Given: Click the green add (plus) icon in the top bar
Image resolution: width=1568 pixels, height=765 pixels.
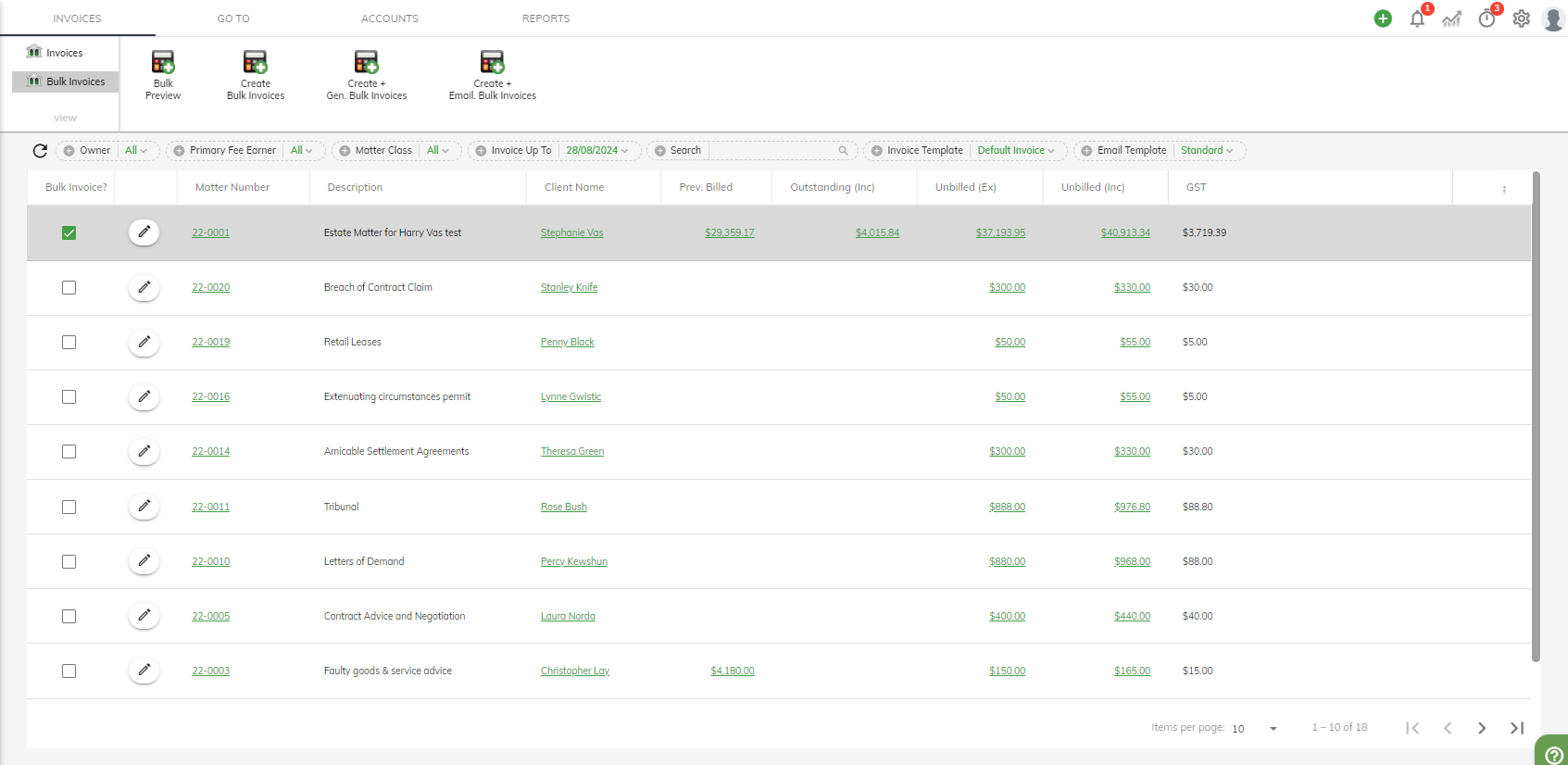Looking at the screenshot, I should coord(1383,19).
